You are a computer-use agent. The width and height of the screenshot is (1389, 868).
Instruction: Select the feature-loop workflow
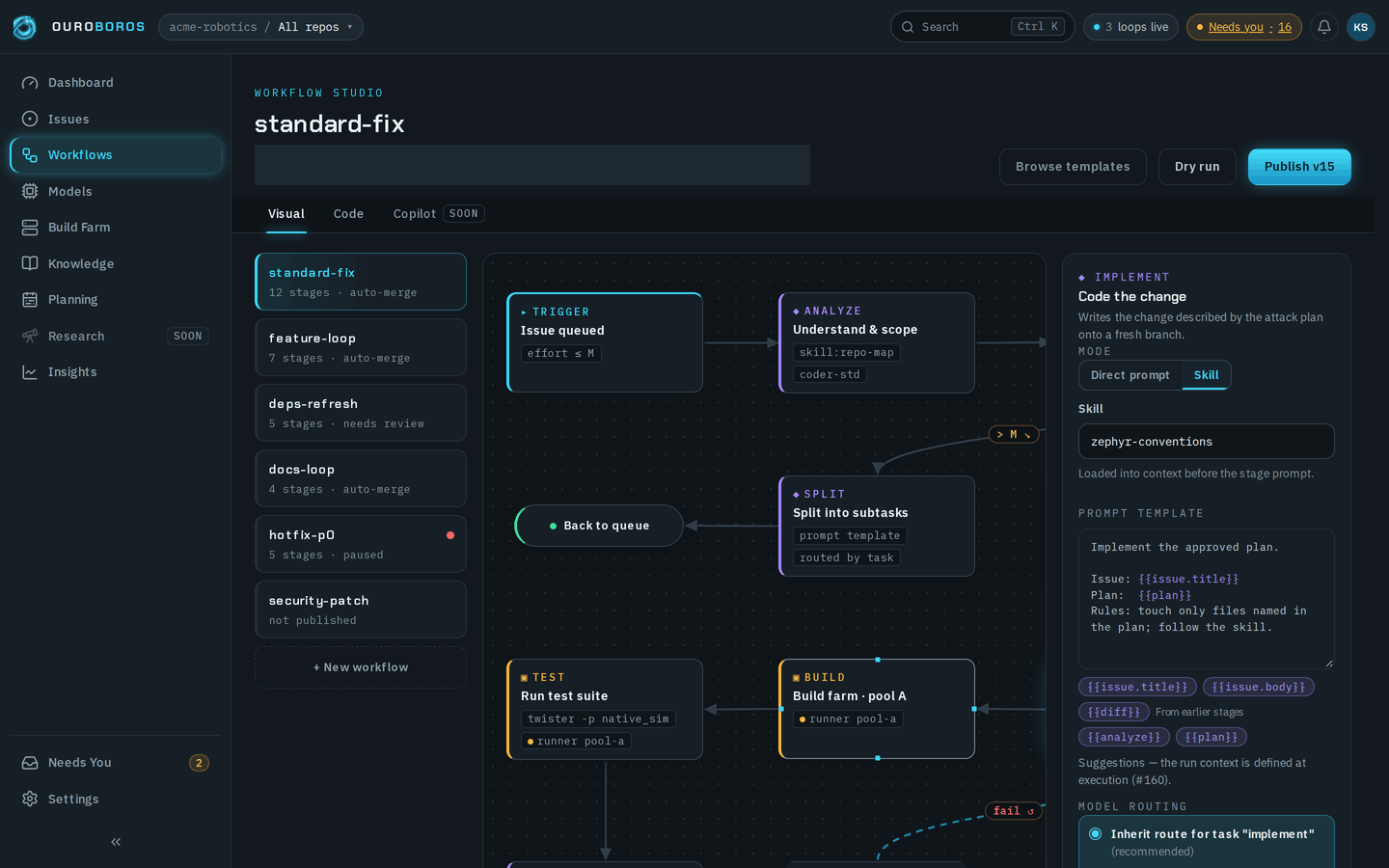click(x=361, y=347)
